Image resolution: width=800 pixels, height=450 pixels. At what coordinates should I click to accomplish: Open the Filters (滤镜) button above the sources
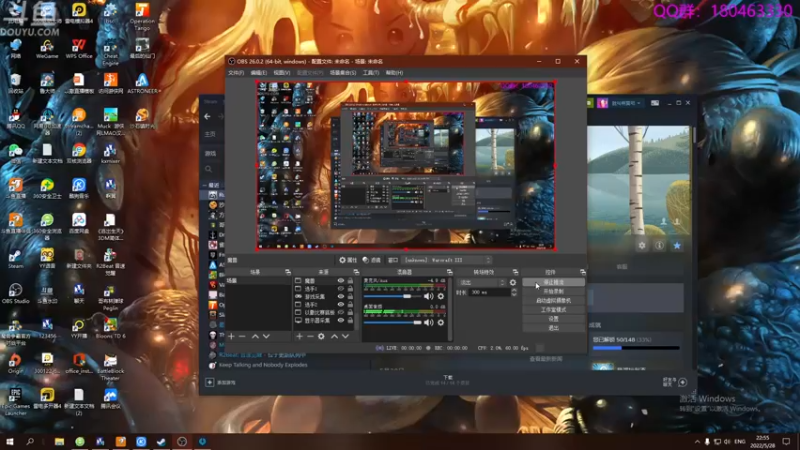click(x=372, y=260)
